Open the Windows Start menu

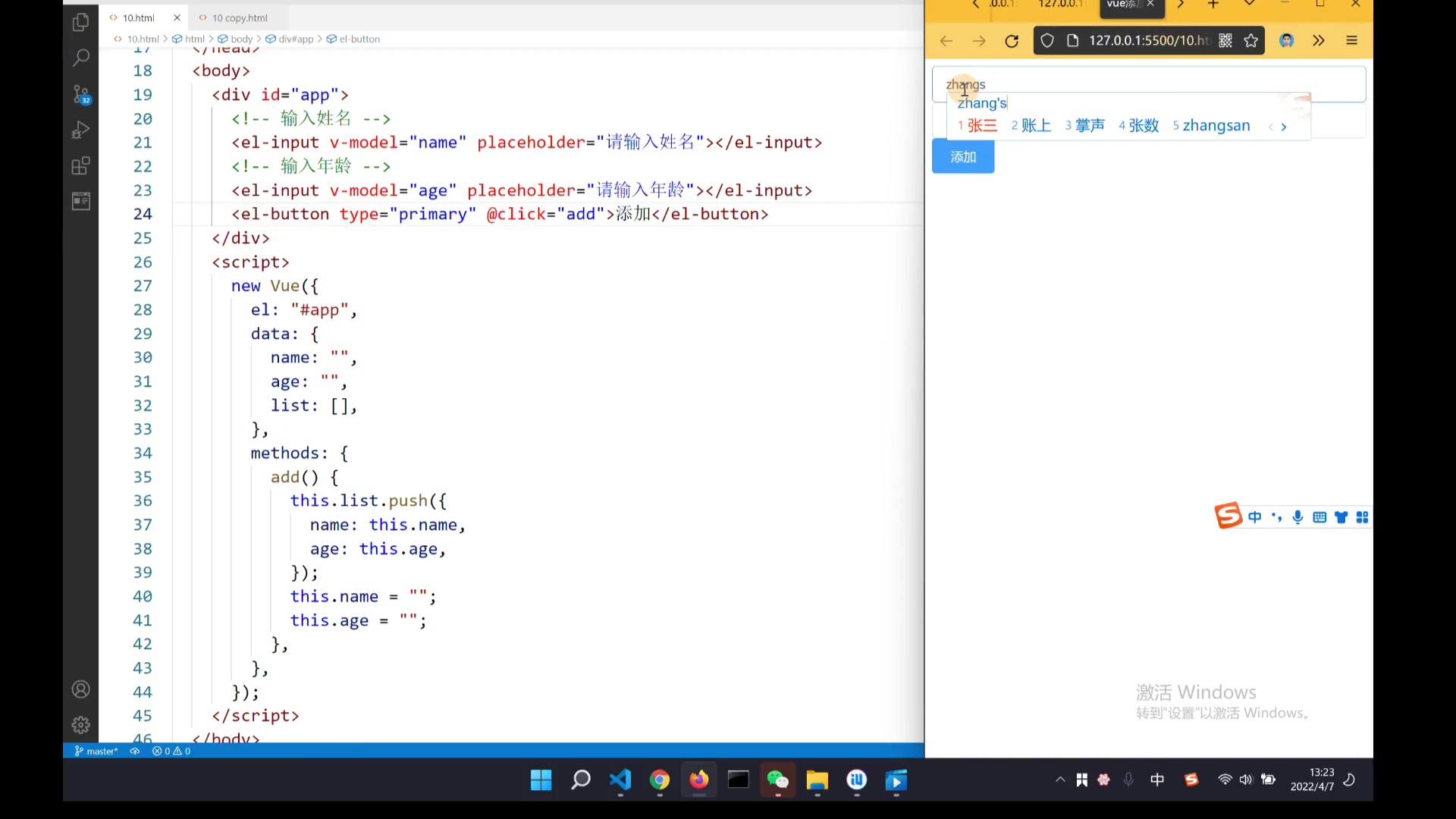[x=541, y=780]
